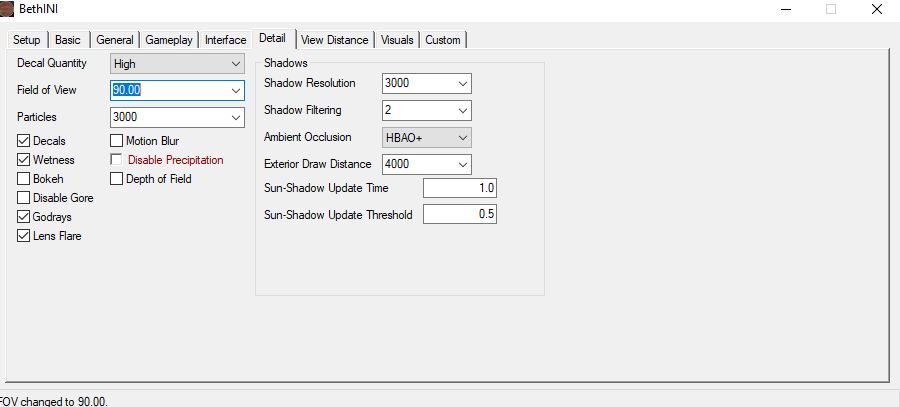Expand the Exterior Draw Distance dropdown
The height and width of the screenshot is (407, 900).
pyautogui.click(x=463, y=164)
